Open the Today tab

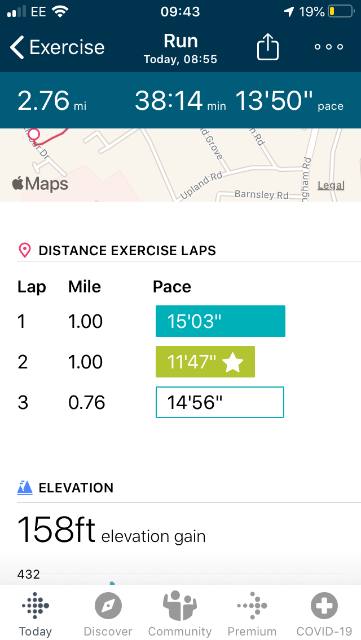(x=36, y=614)
